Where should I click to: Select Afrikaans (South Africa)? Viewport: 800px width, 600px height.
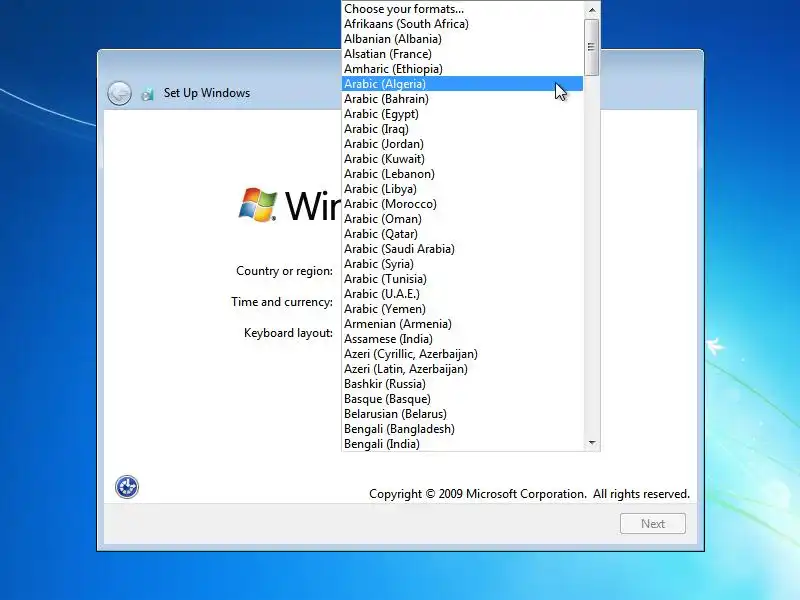pyautogui.click(x=462, y=24)
